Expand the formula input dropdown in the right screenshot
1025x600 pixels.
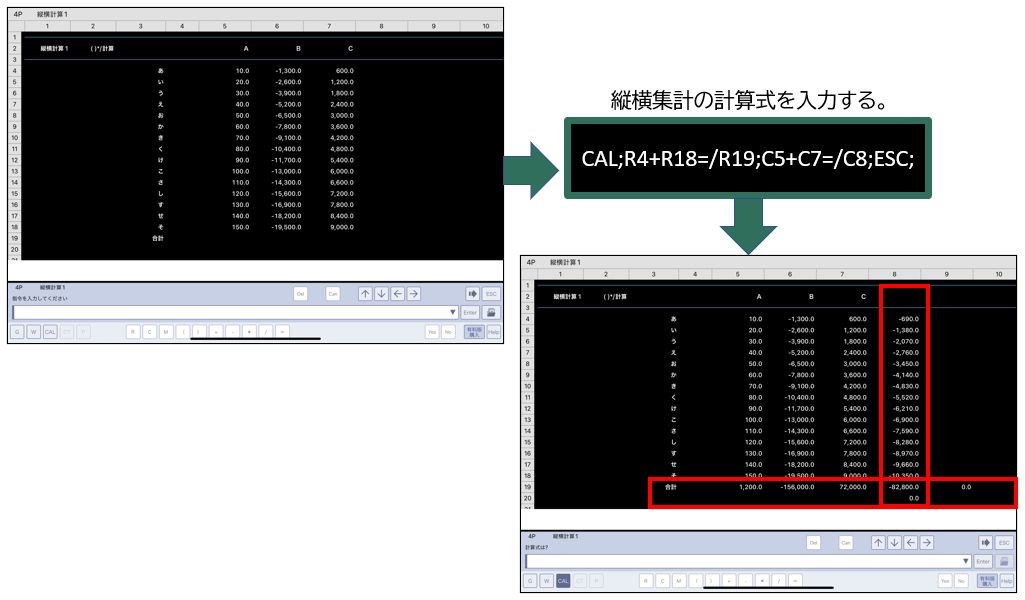point(966,561)
